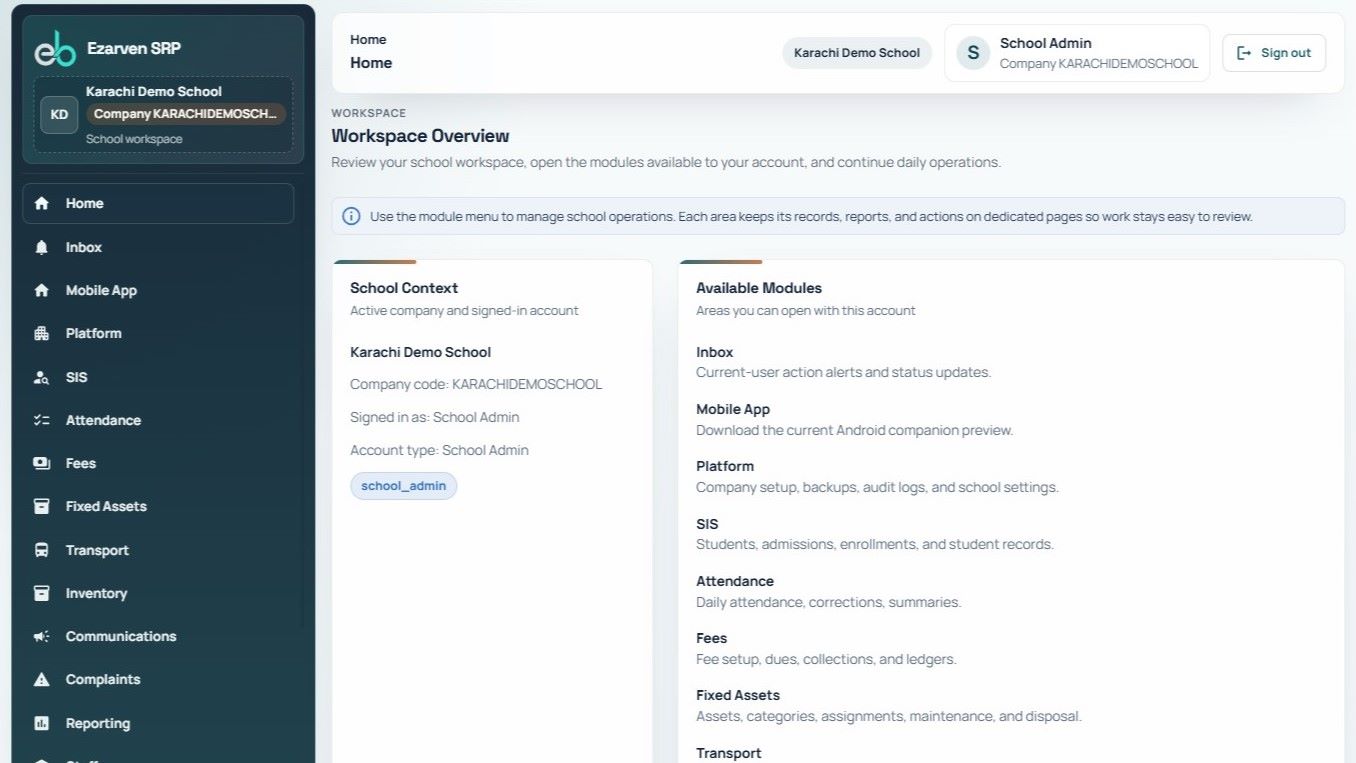Click 'Daily attendance, corrections, summaries' text

click(x=828, y=602)
